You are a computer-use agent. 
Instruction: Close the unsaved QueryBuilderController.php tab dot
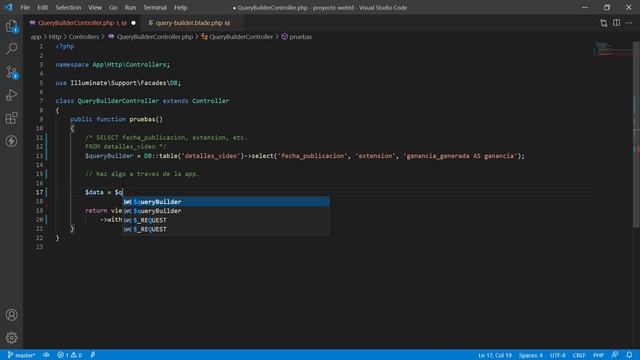point(133,23)
